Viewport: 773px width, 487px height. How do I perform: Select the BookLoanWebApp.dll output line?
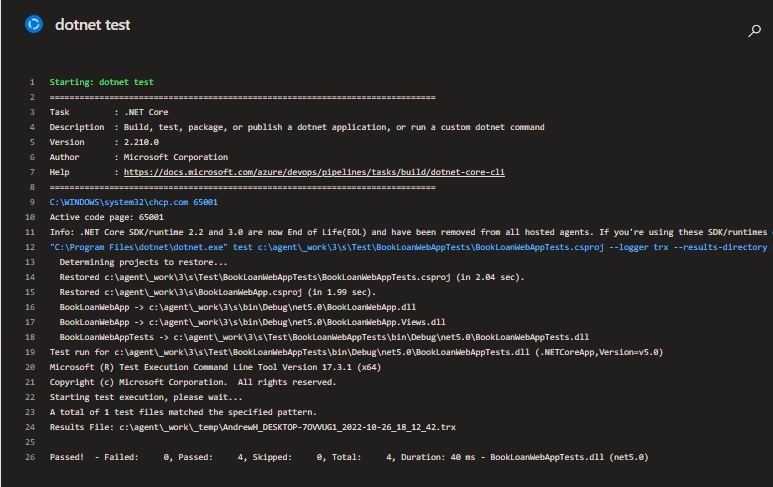(x=238, y=307)
